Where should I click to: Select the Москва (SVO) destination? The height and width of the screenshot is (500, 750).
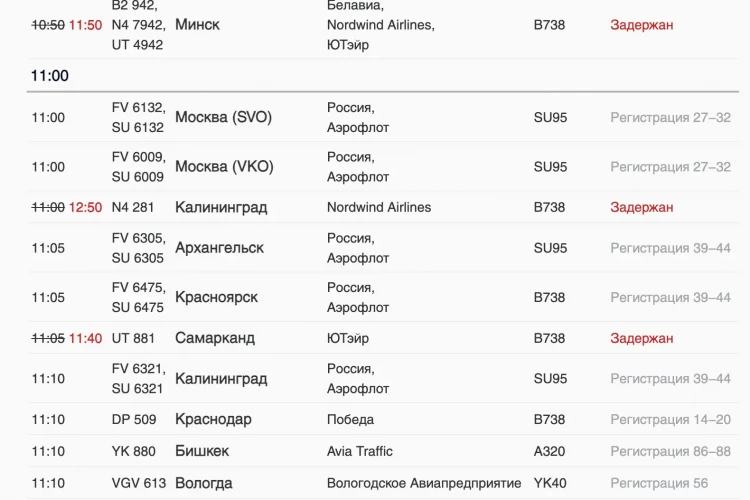[223, 117]
